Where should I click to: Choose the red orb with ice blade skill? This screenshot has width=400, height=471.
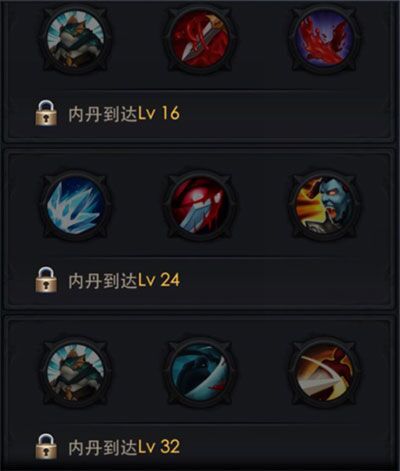pyautogui.click(x=200, y=205)
